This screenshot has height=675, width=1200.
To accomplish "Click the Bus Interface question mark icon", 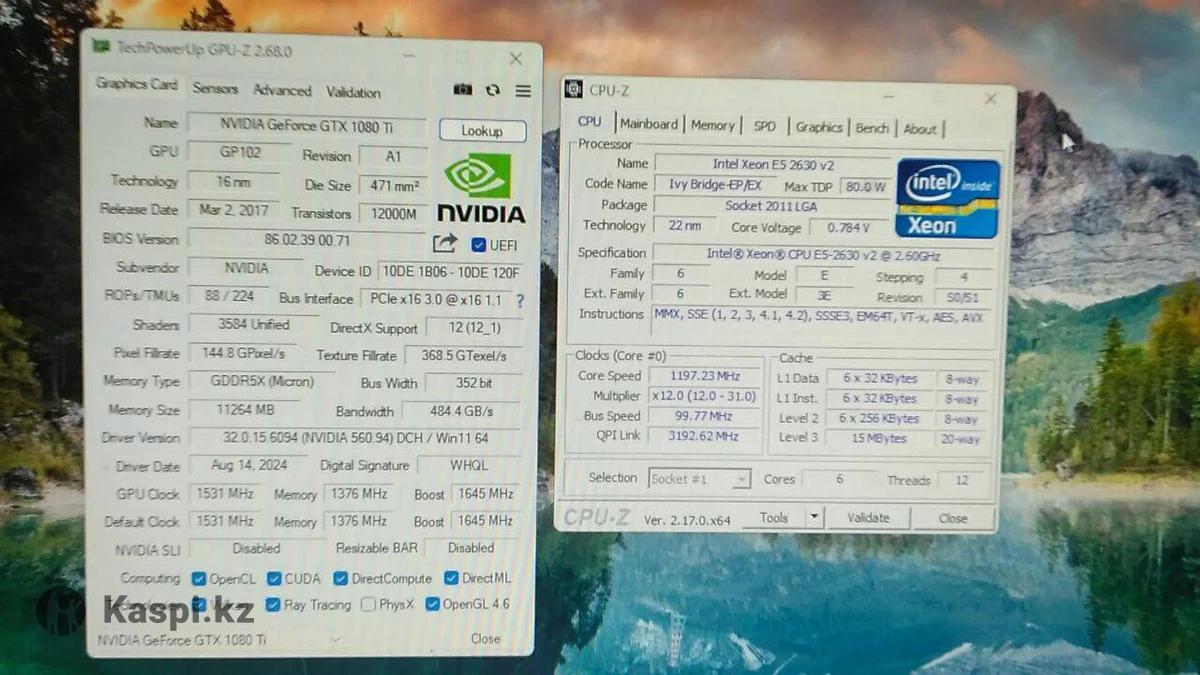I will [520, 300].
